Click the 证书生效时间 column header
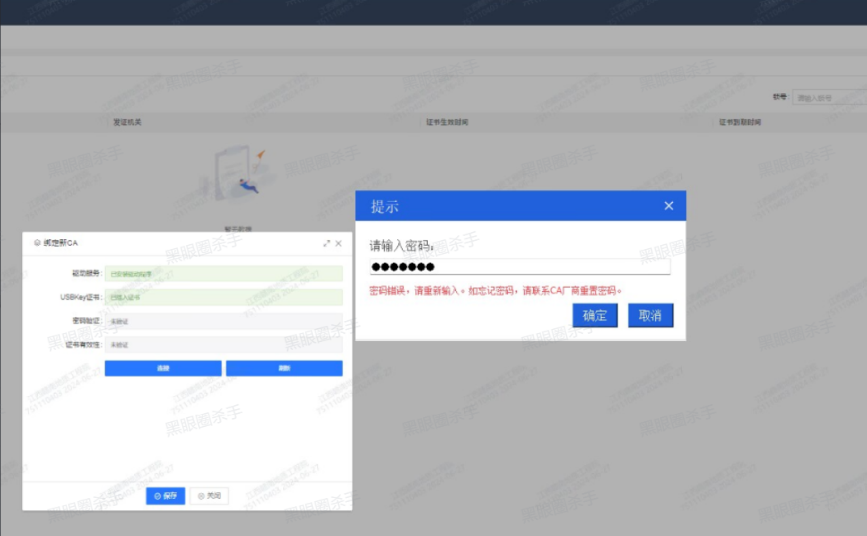The image size is (867, 536). coord(446,122)
